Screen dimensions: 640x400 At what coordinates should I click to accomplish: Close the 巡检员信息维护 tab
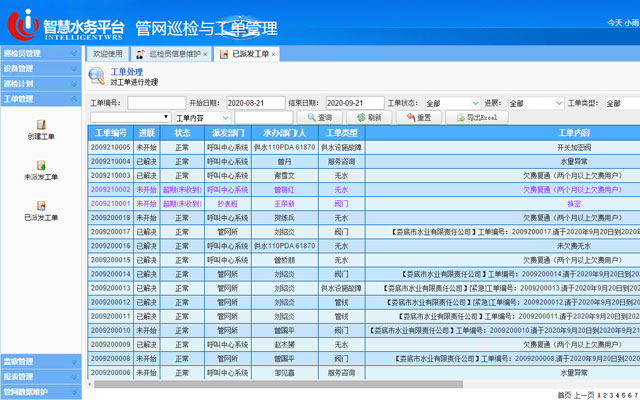click(207, 54)
